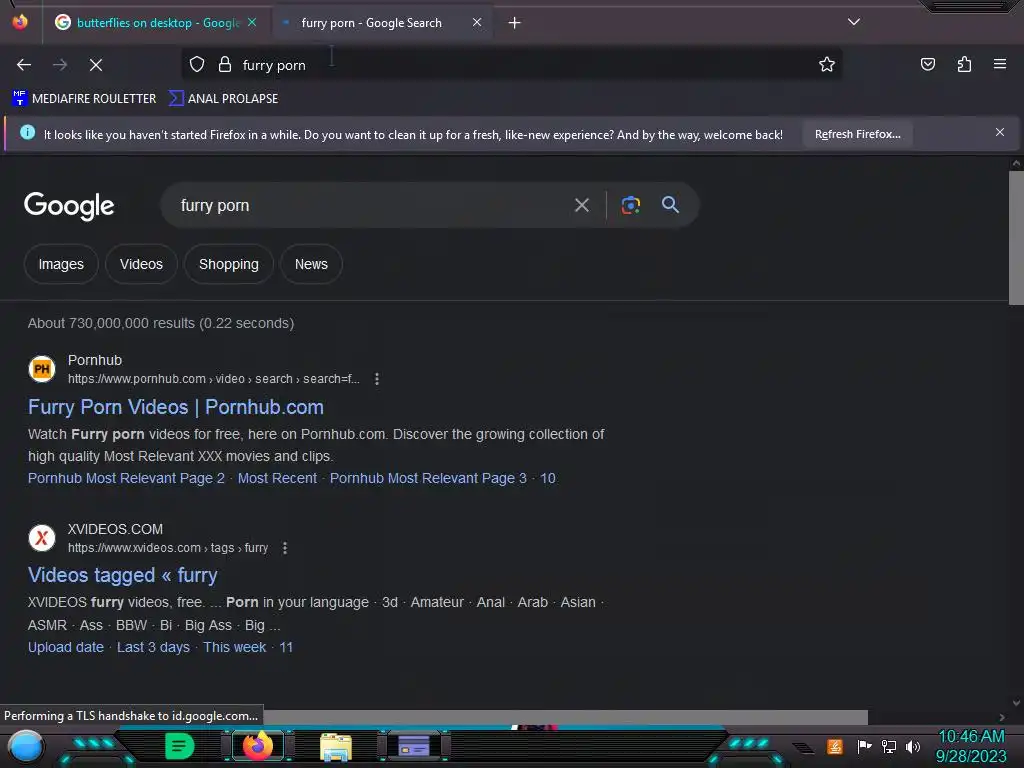
Task: Open Firefox View from the tab bar
Action: pos(20,22)
